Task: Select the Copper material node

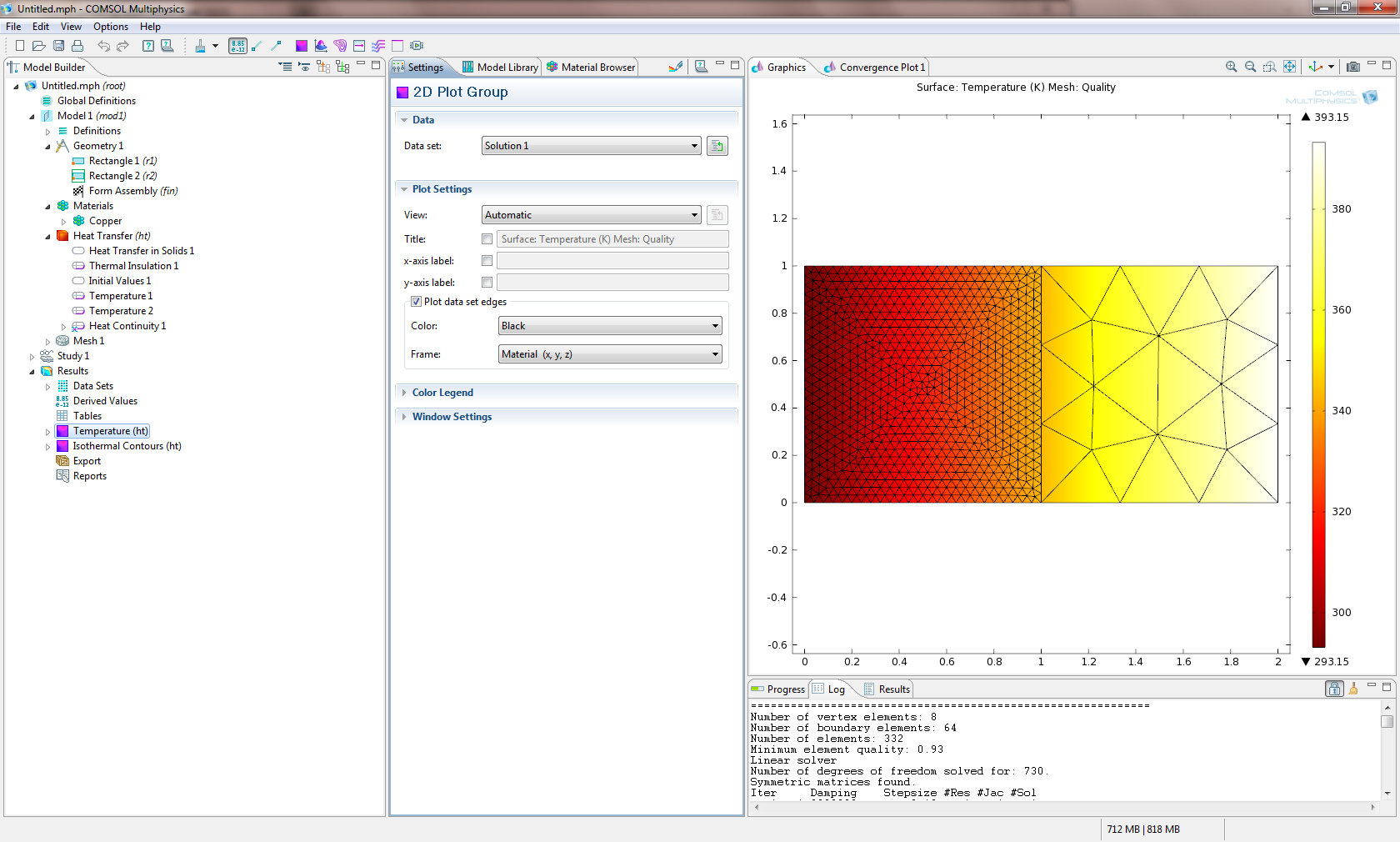Action: pyautogui.click(x=105, y=221)
